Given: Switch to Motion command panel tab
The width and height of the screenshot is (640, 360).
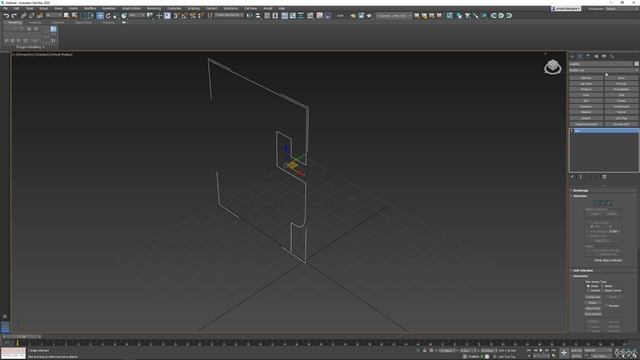Looking at the screenshot, I should tap(596, 56).
